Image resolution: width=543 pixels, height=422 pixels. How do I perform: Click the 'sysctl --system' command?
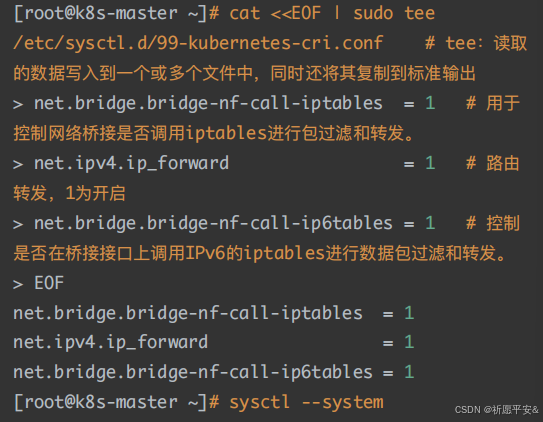[x=306, y=403]
